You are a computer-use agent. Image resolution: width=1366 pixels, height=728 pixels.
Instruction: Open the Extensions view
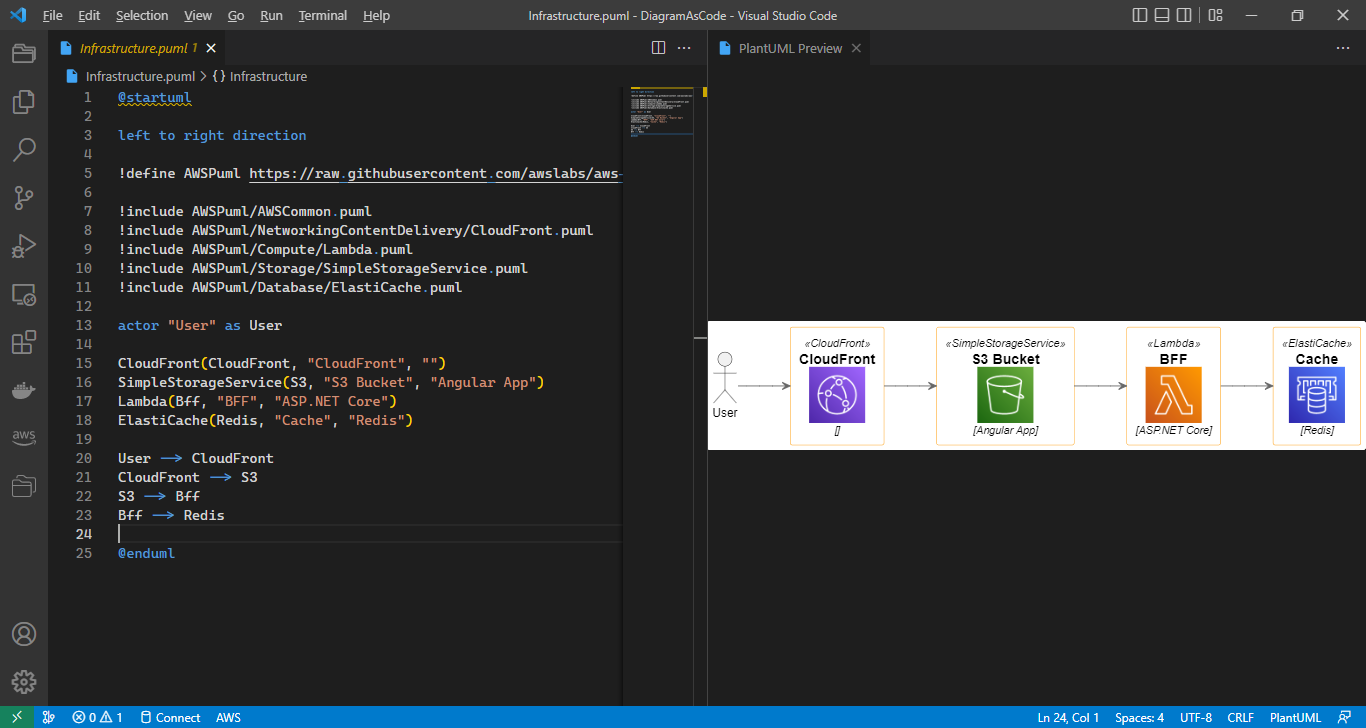(24, 342)
